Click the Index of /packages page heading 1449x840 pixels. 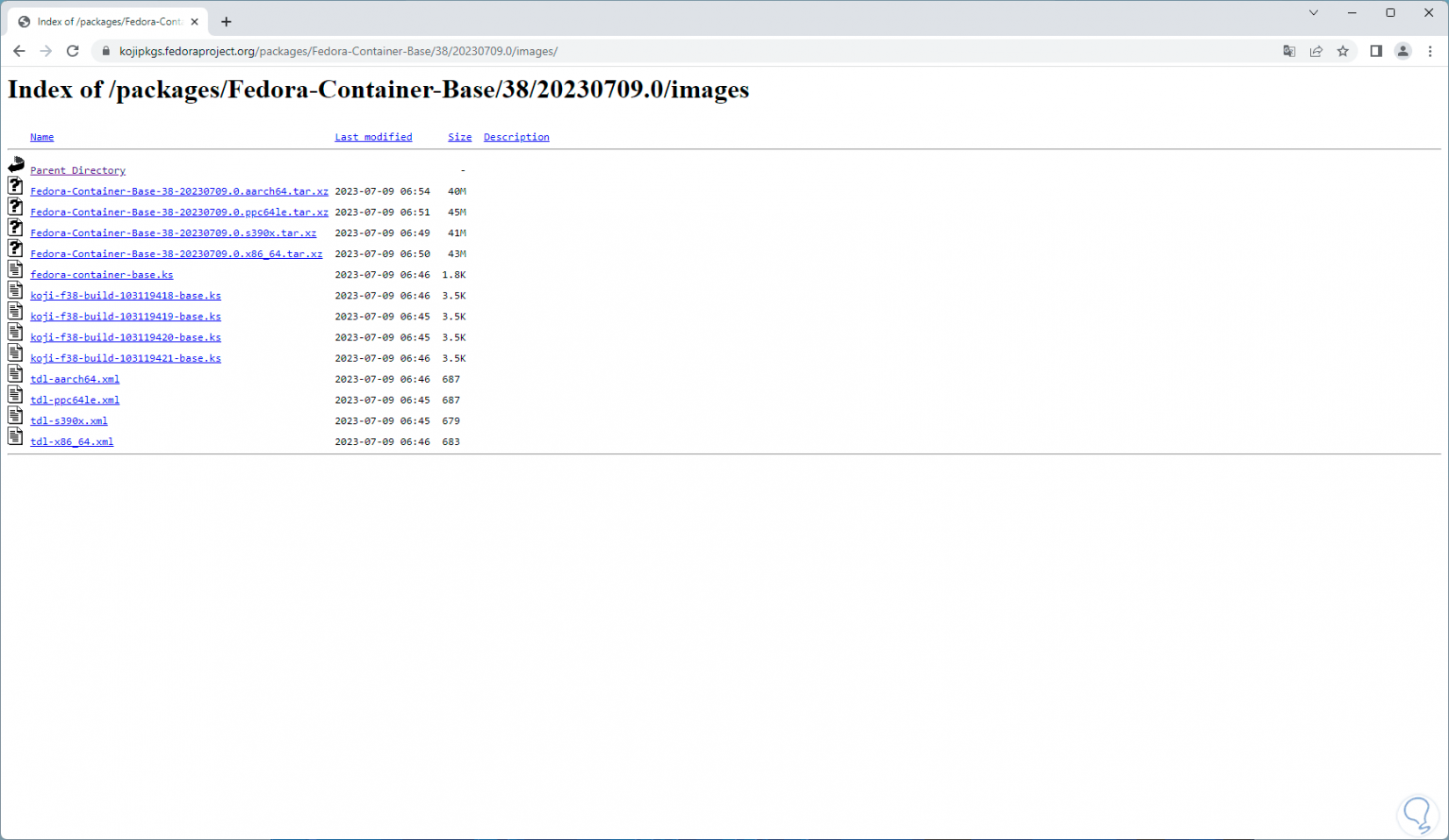click(378, 90)
